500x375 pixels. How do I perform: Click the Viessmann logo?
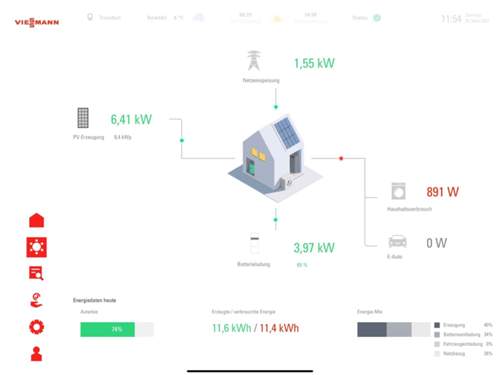[37, 22]
